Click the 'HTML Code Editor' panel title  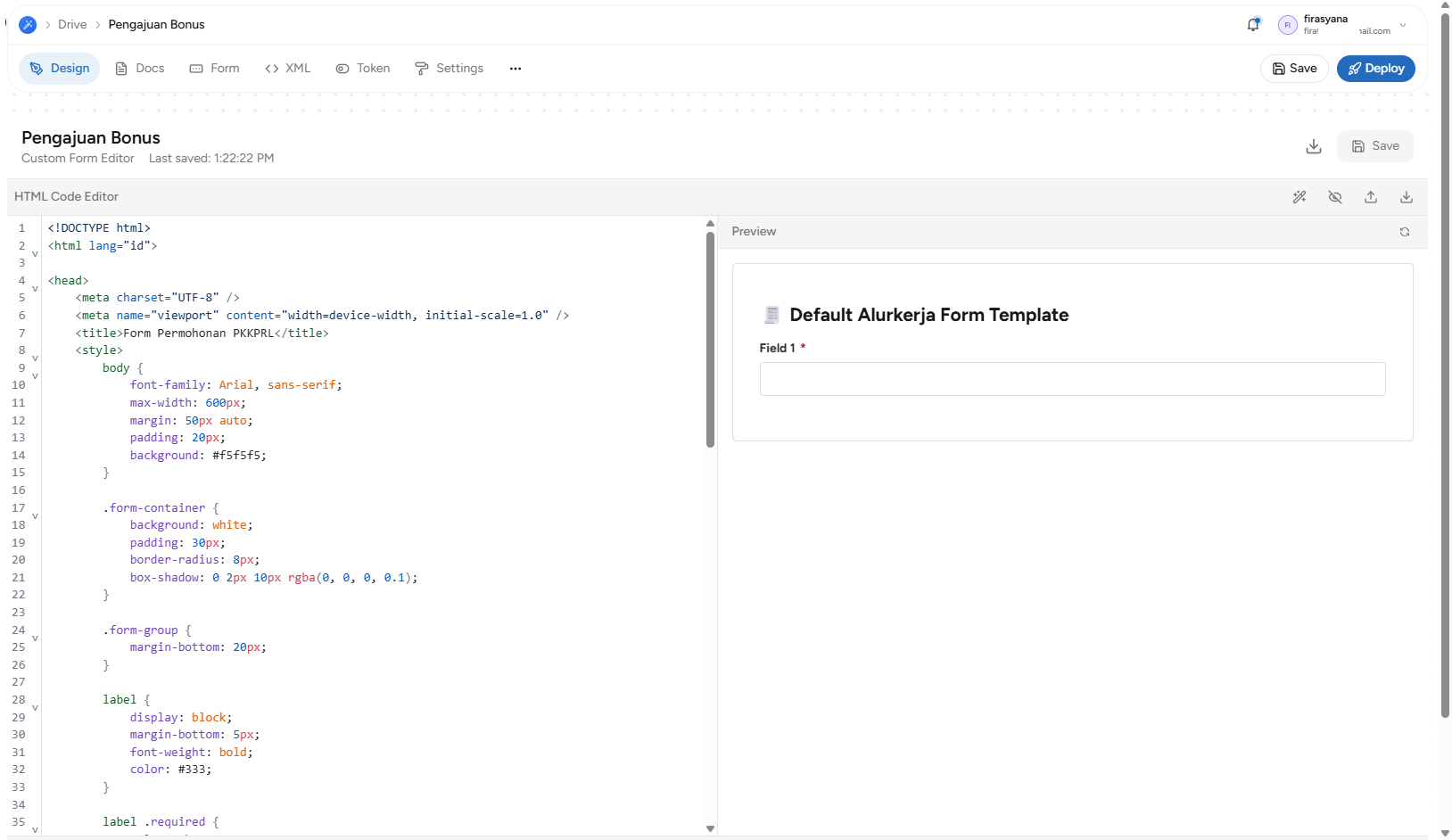click(66, 197)
